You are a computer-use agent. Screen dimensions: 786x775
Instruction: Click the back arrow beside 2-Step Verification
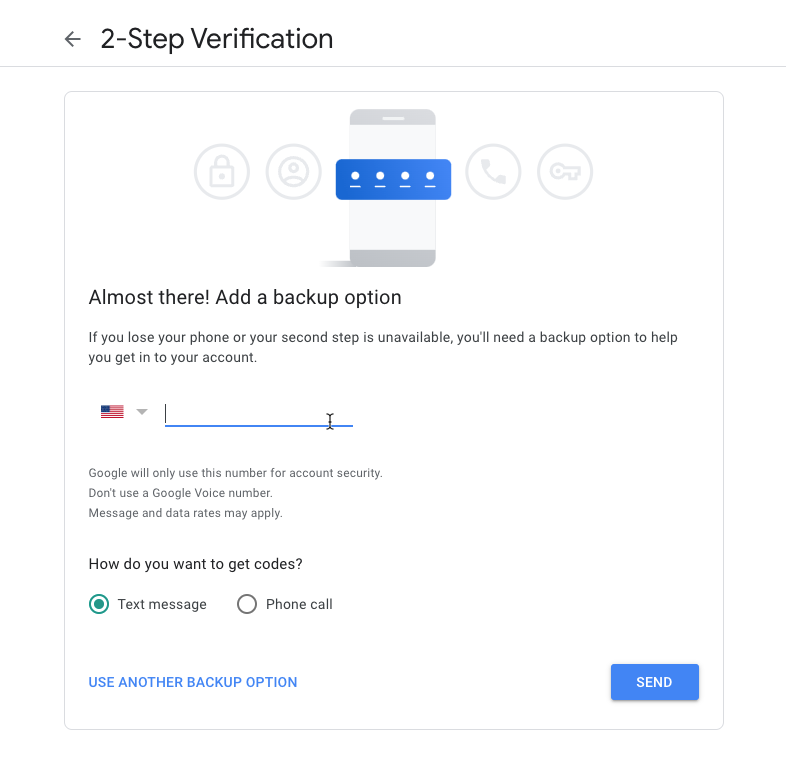coord(73,39)
